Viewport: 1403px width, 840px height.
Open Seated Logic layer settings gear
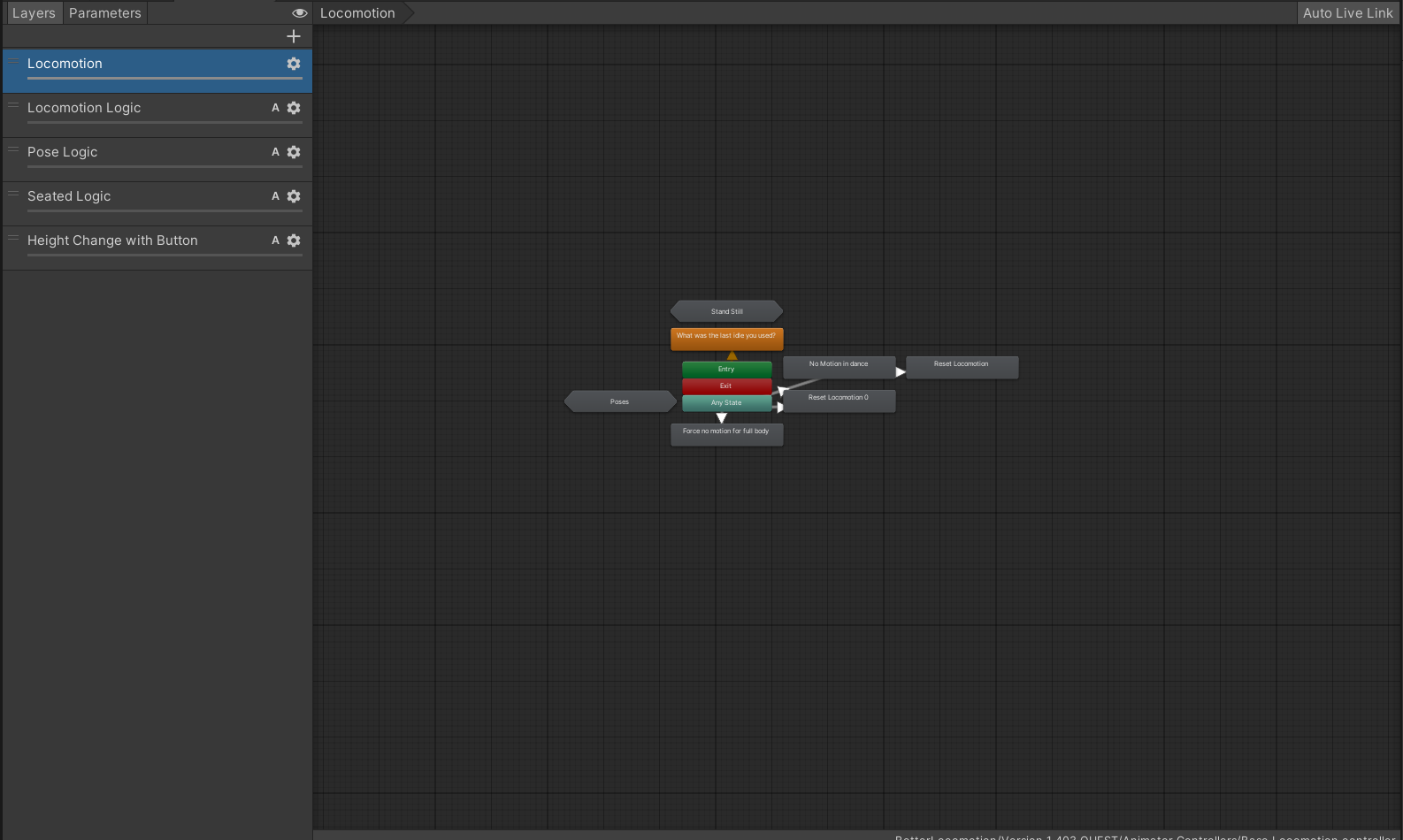point(294,196)
